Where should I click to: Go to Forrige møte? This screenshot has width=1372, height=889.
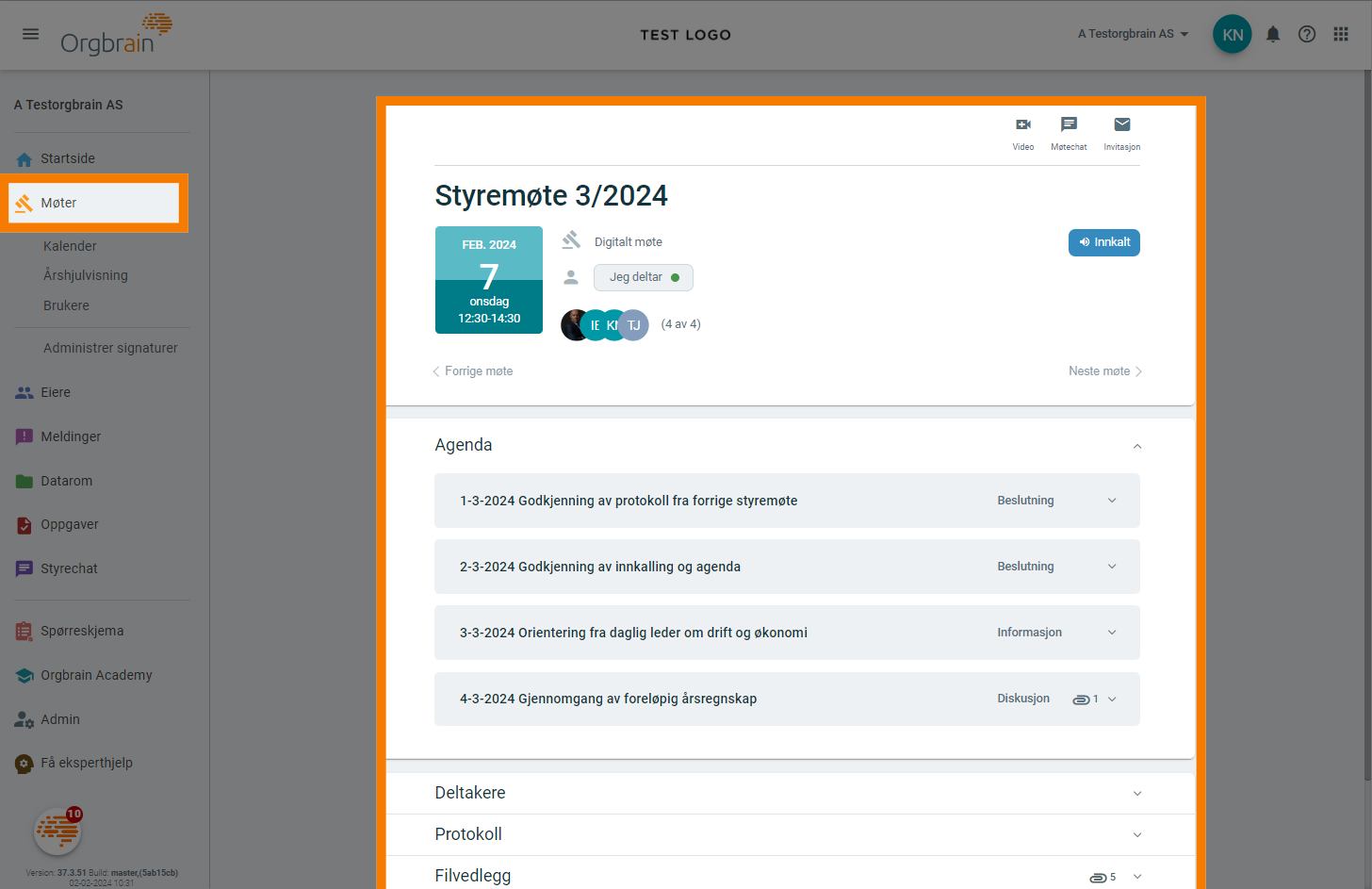pos(473,371)
